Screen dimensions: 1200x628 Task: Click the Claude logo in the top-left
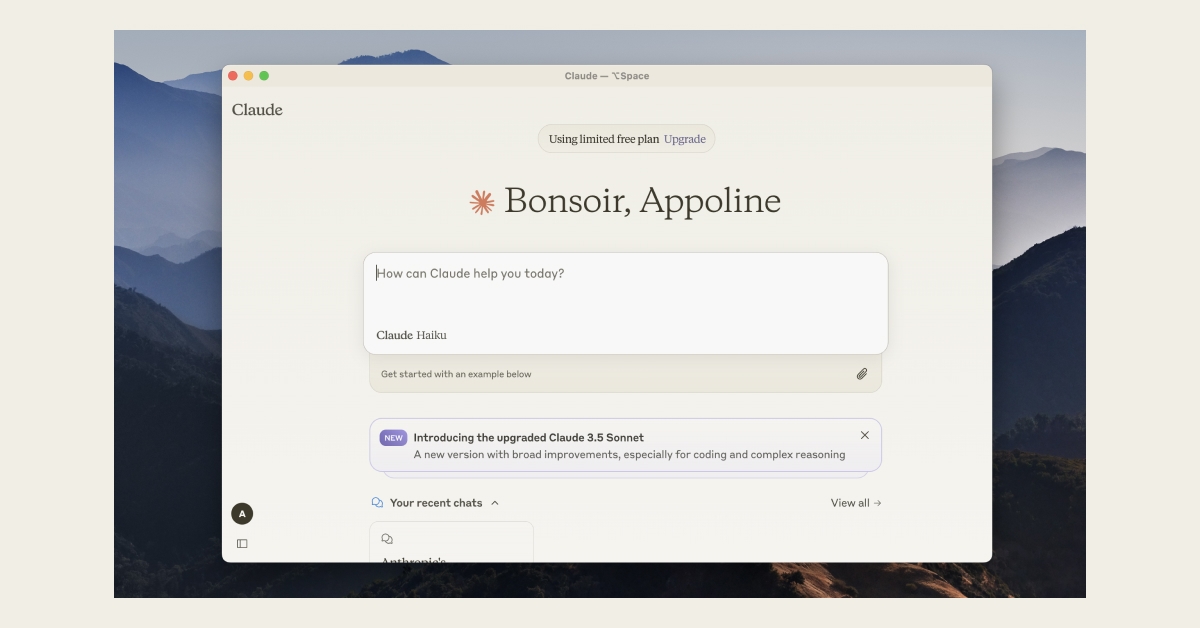pyautogui.click(x=257, y=110)
